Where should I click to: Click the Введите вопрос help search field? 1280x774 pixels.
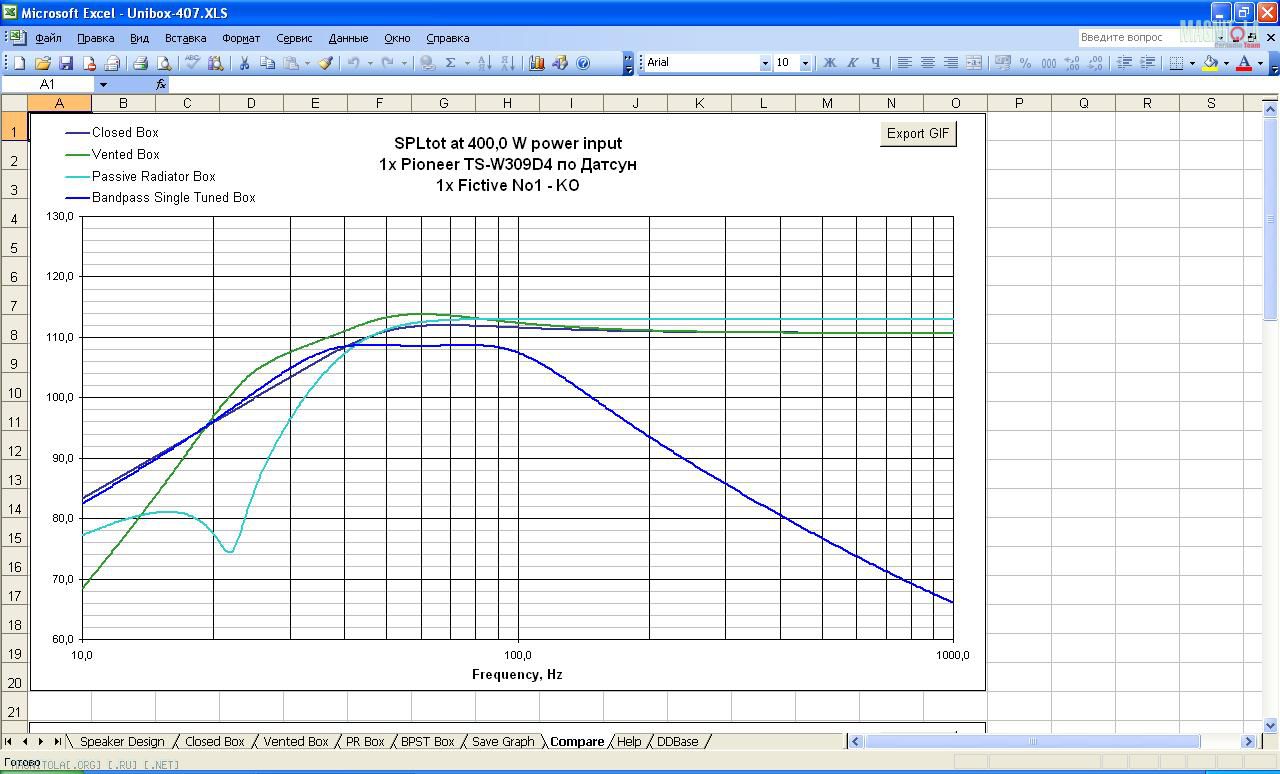click(x=1148, y=37)
